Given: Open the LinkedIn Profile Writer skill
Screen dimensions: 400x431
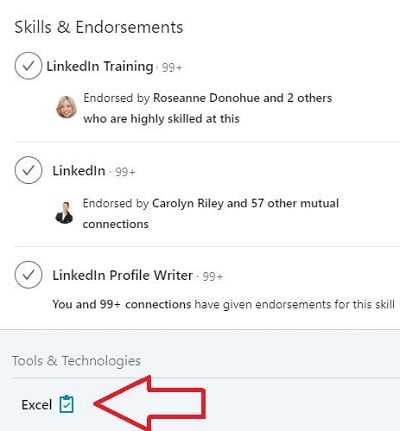Looking at the screenshot, I should [122, 275].
